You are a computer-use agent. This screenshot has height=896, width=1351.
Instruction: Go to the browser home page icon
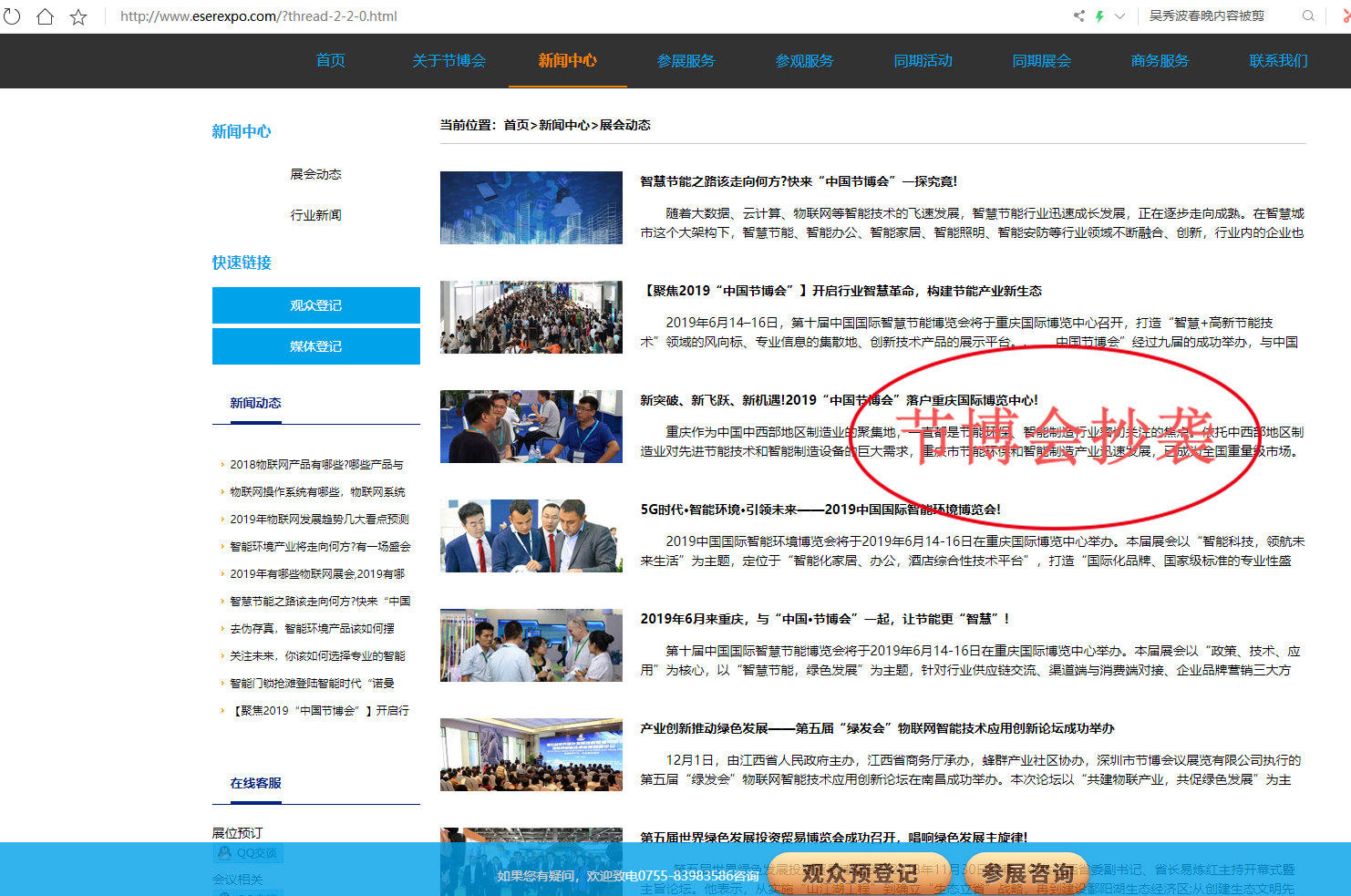coord(45,16)
